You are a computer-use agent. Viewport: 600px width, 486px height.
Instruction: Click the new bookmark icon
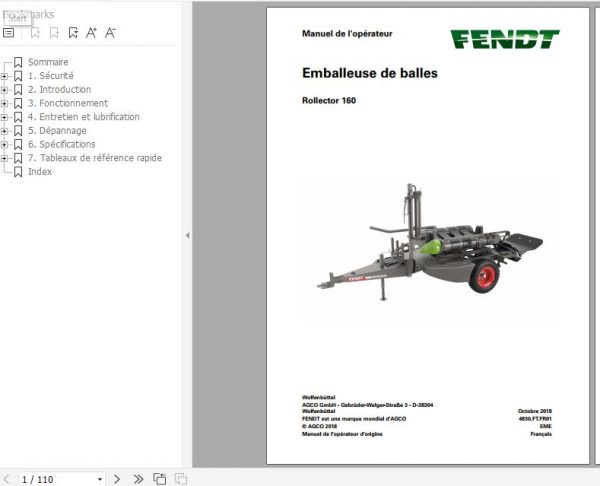(x=54, y=33)
